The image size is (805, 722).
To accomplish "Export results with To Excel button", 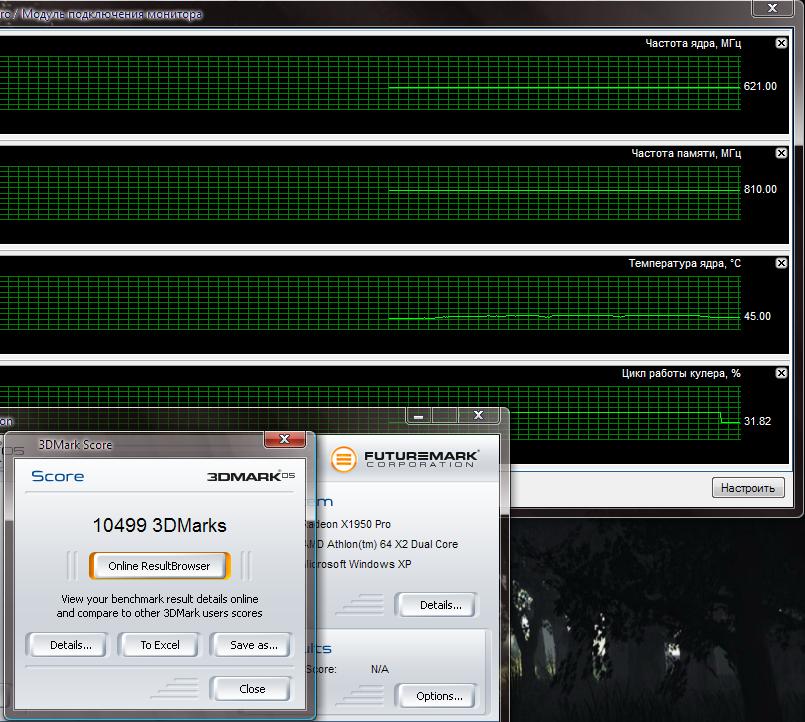I will [160, 645].
